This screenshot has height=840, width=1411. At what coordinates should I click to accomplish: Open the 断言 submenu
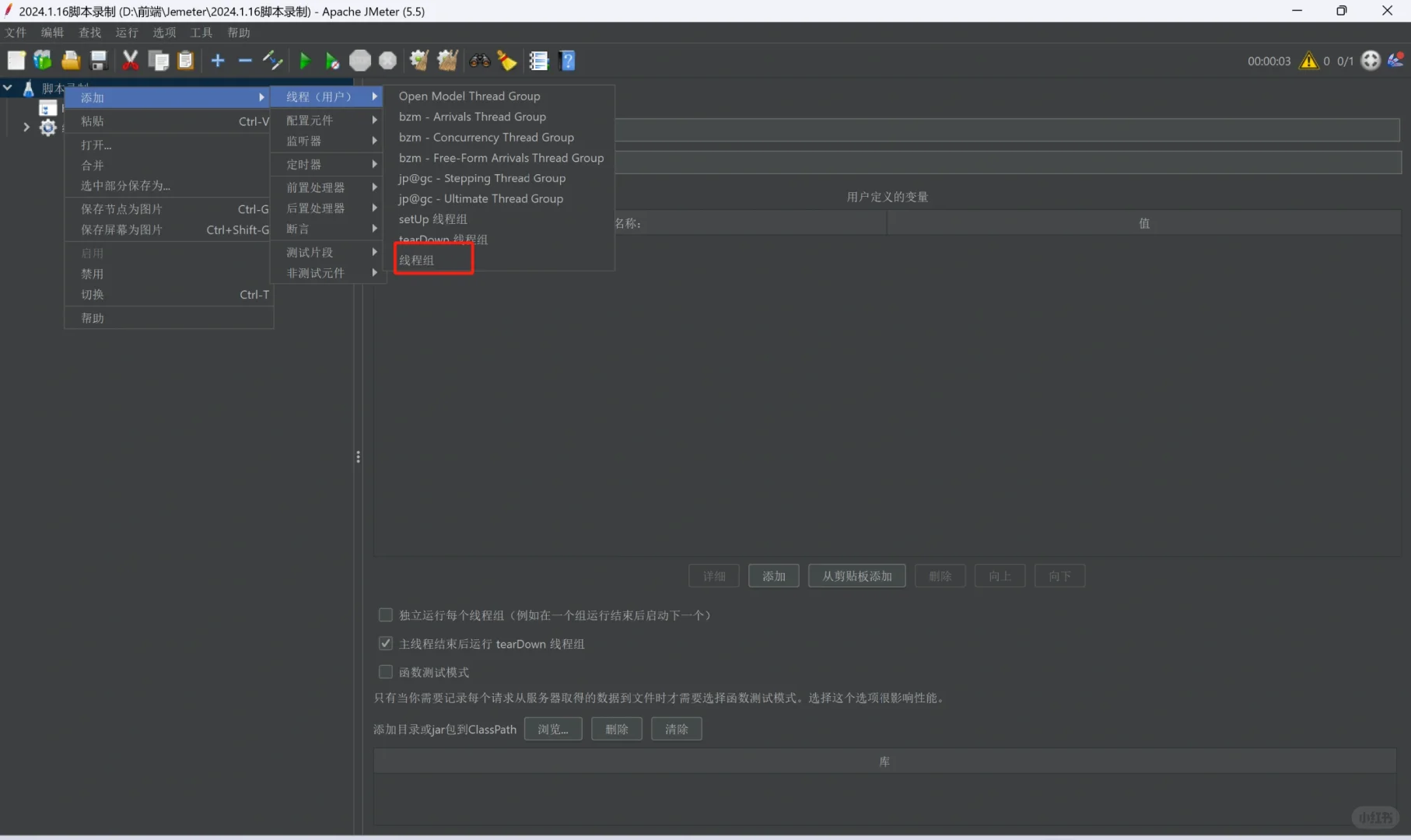[x=327, y=229]
